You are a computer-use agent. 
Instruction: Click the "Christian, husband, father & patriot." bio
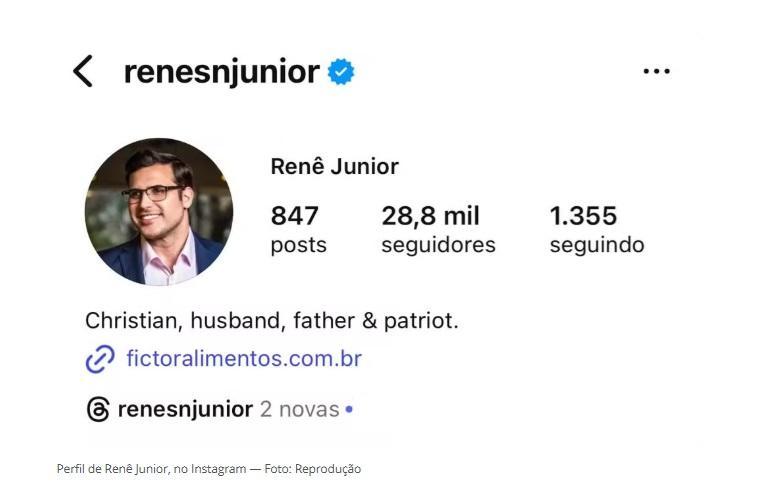click(272, 321)
